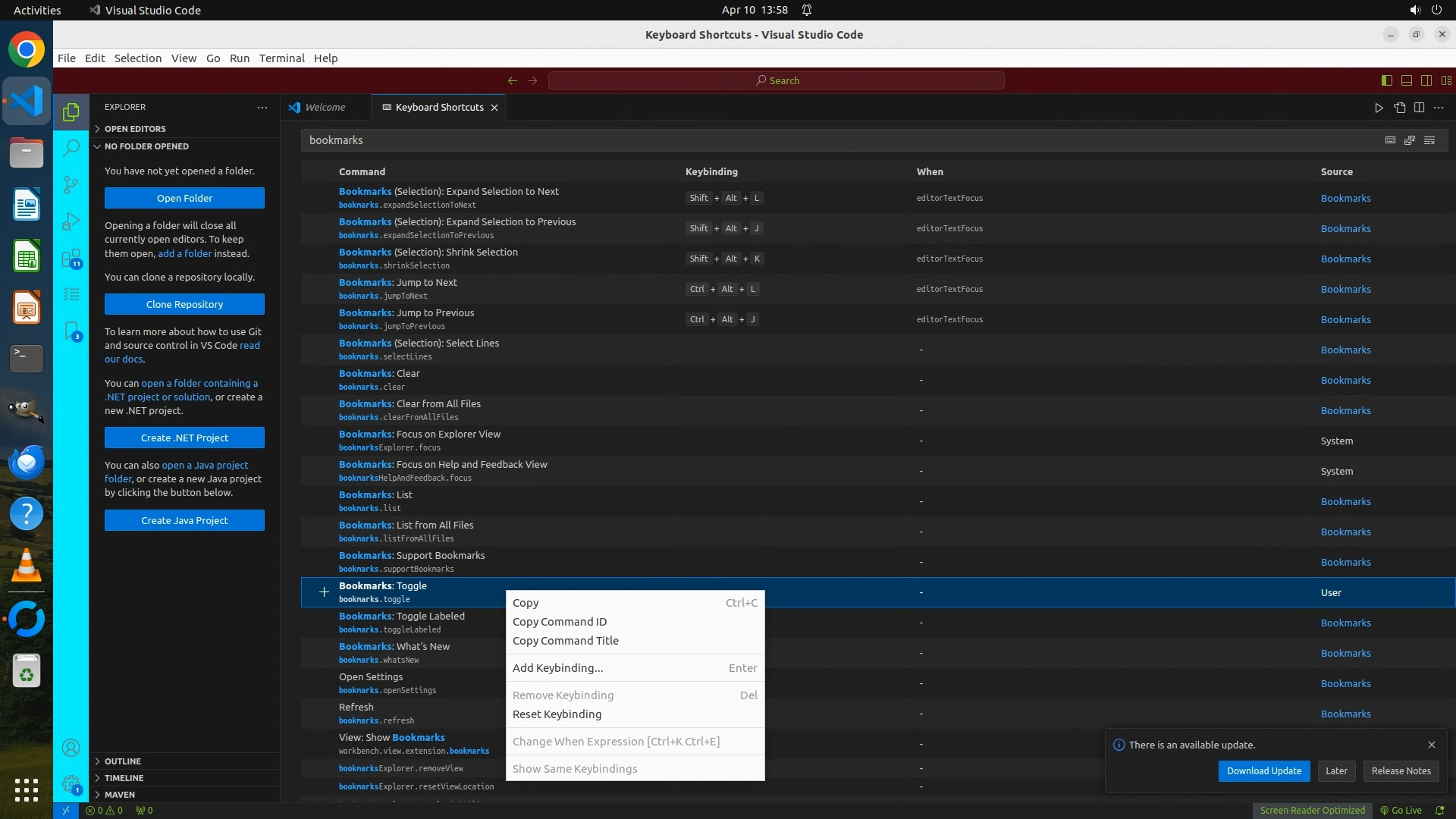1456x819 pixels.
Task: Click the bookmarks keybindings search field
Action: point(834,140)
